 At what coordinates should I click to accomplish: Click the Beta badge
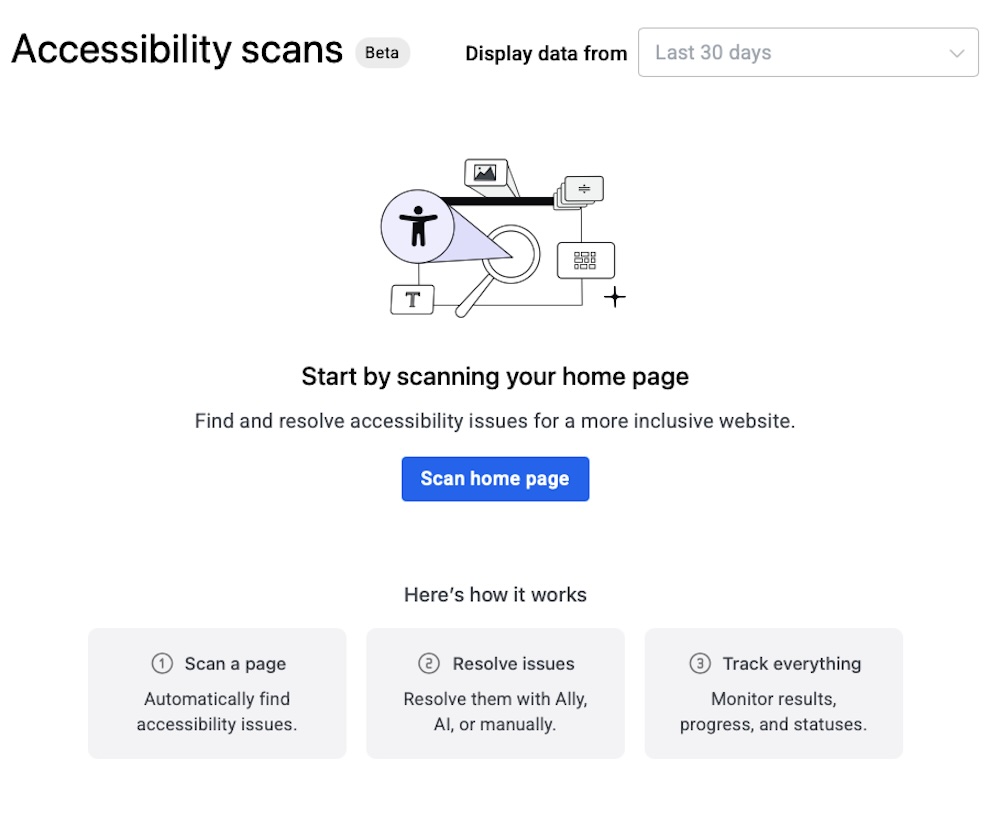[x=382, y=53]
